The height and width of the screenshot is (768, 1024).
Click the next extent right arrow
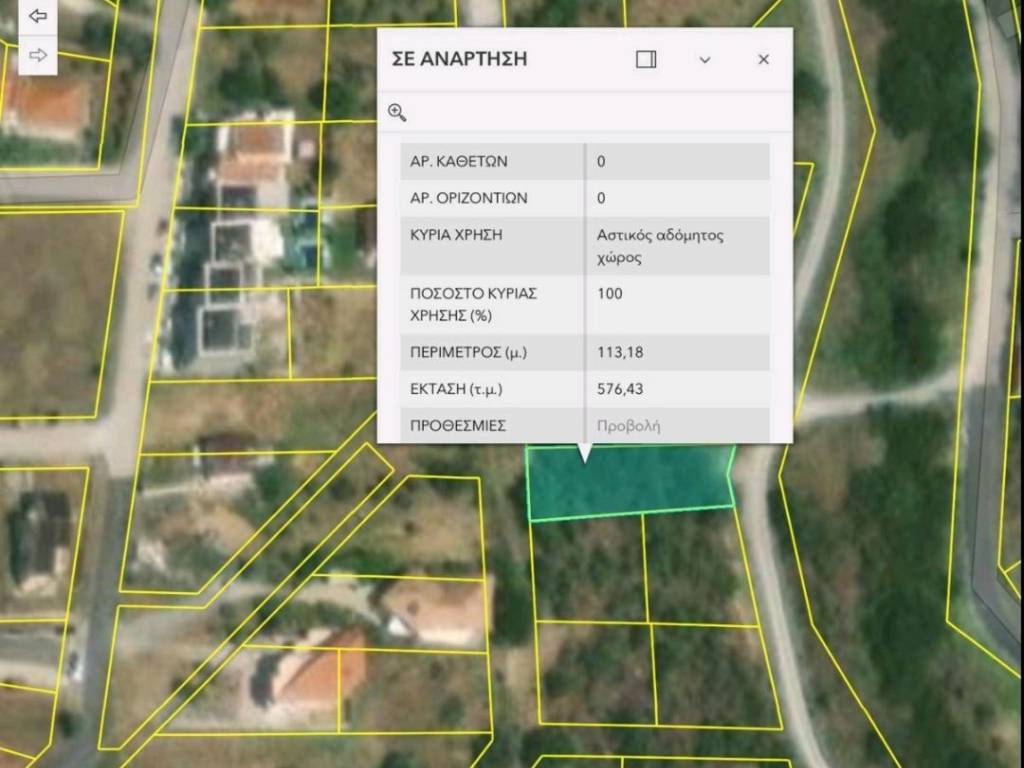tap(38, 55)
